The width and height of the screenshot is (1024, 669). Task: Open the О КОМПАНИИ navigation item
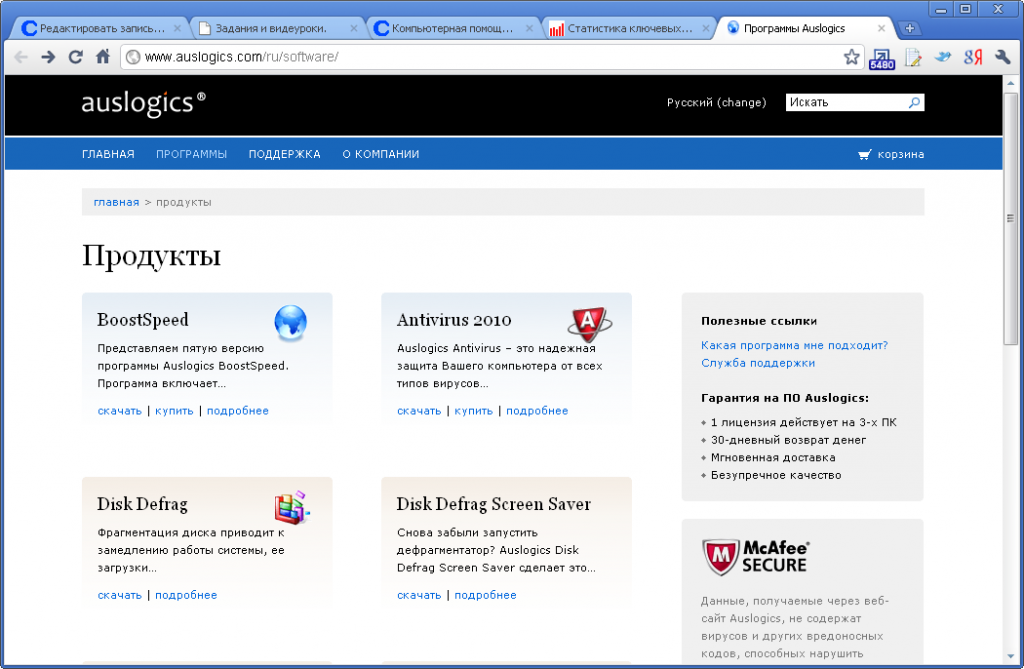(x=381, y=154)
